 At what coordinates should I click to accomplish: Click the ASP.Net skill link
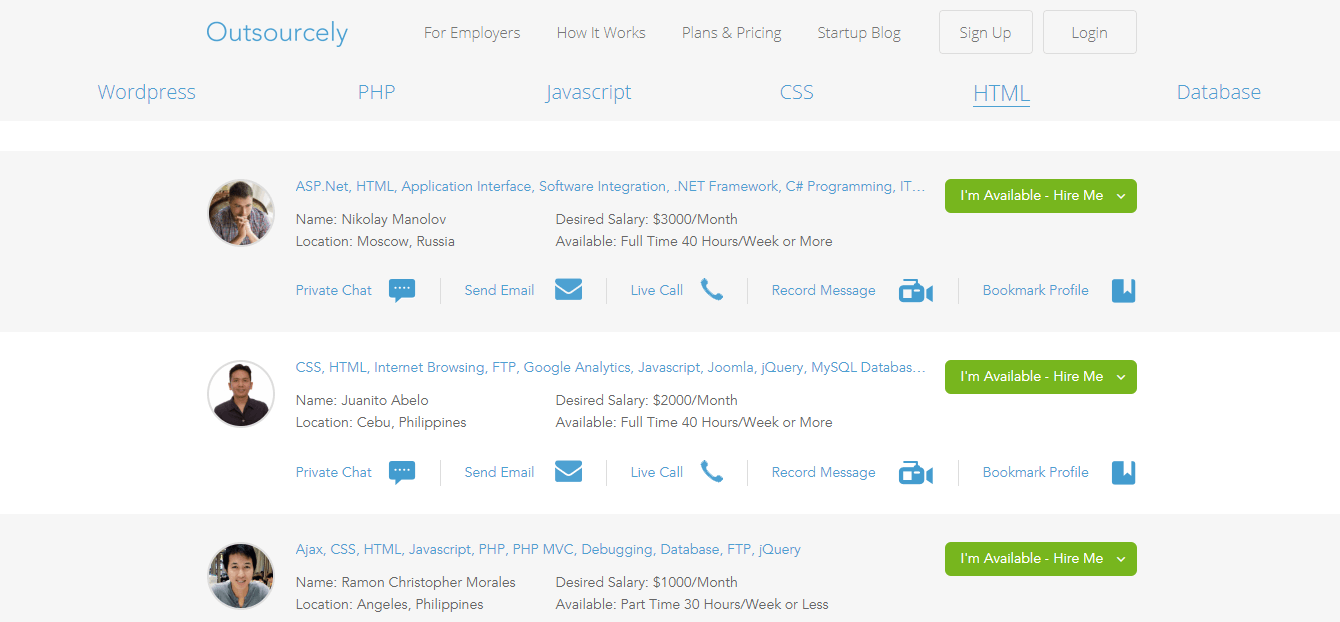320,186
